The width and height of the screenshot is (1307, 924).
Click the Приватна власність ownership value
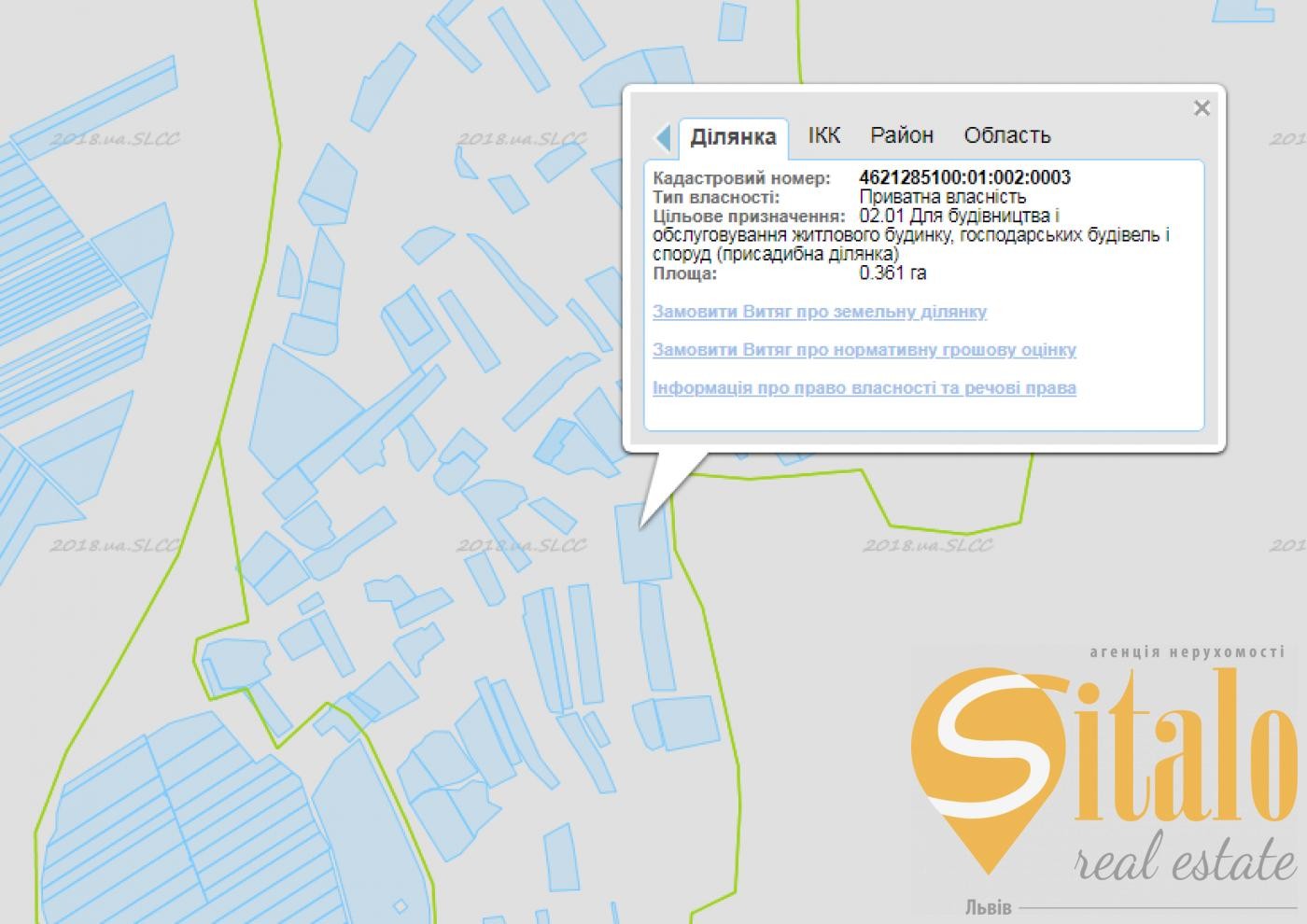pyautogui.click(x=942, y=197)
